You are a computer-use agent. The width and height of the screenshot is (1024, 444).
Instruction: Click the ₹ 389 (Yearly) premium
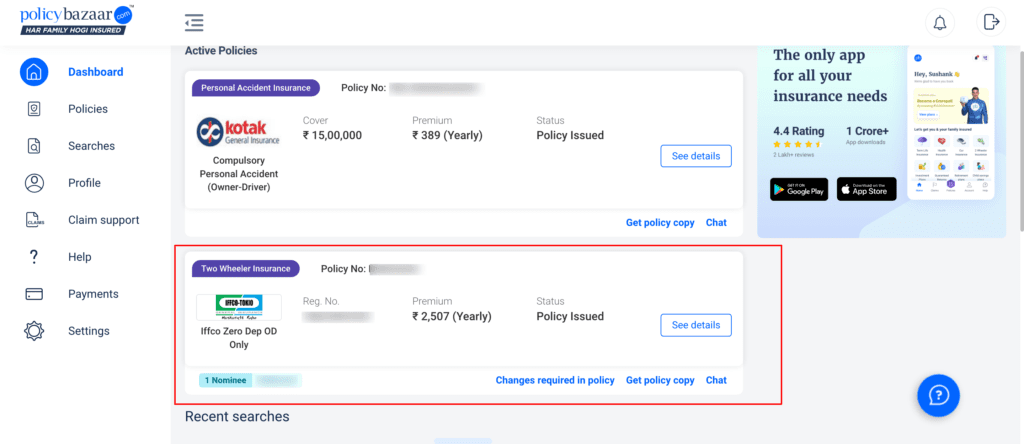tap(447, 135)
